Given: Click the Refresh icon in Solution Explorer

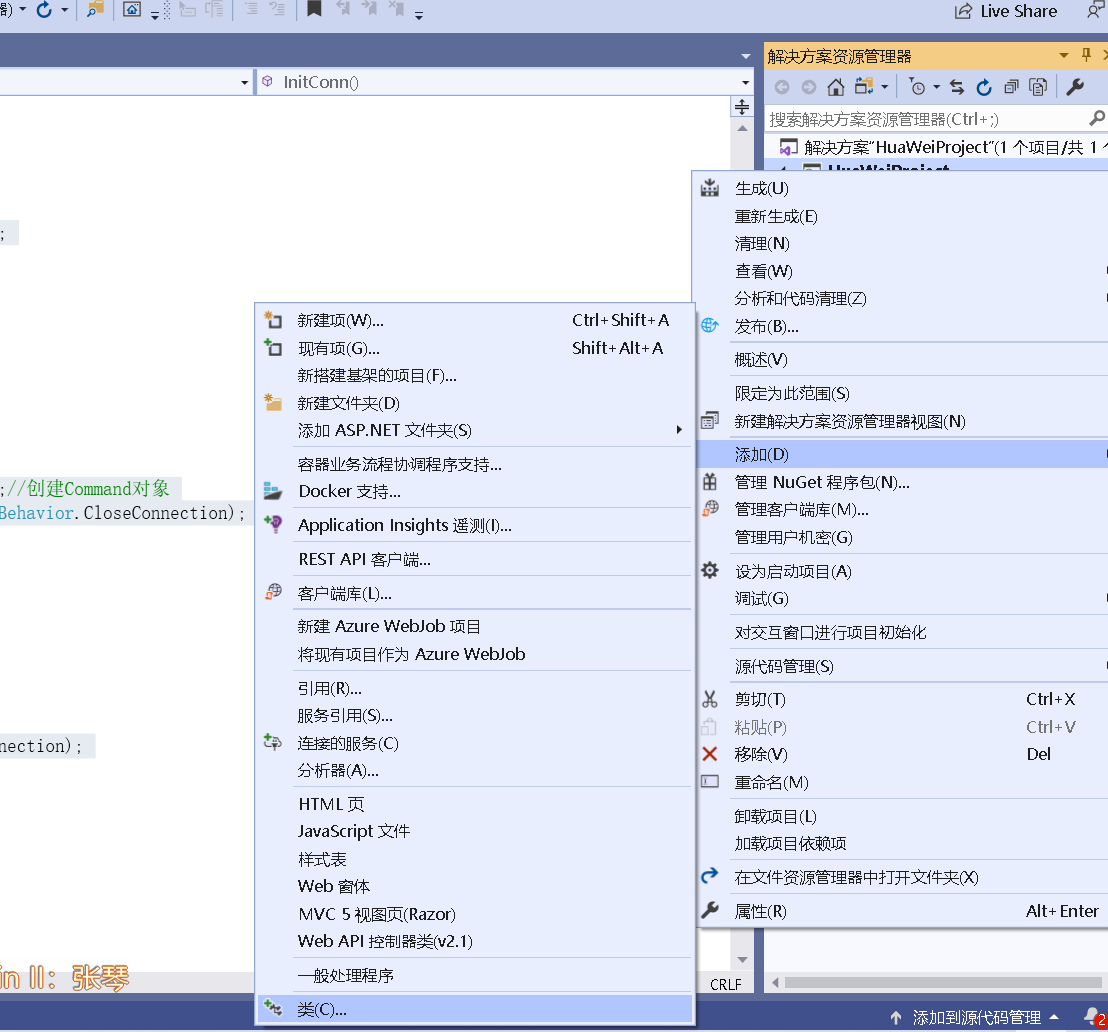Looking at the screenshot, I should (x=984, y=87).
